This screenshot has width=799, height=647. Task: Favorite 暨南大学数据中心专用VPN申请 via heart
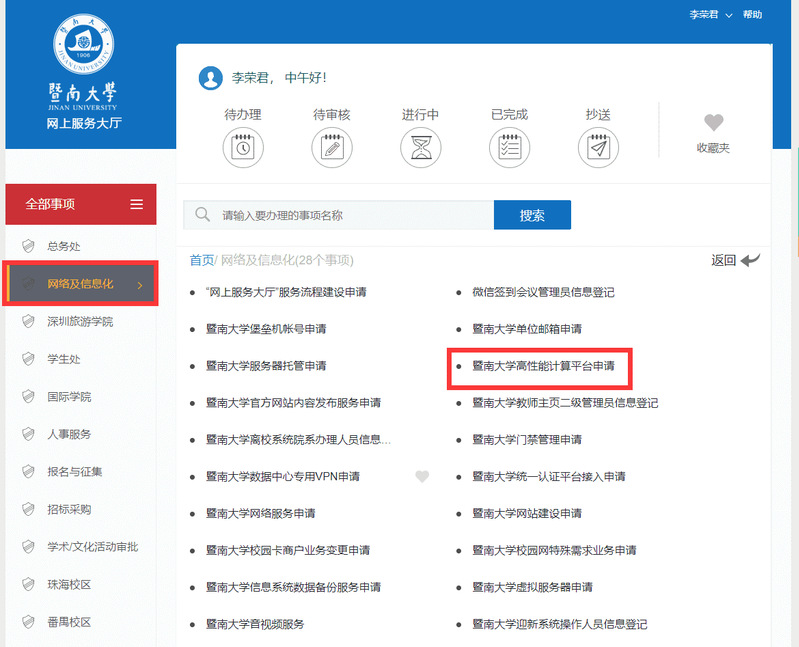coord(422,476)
